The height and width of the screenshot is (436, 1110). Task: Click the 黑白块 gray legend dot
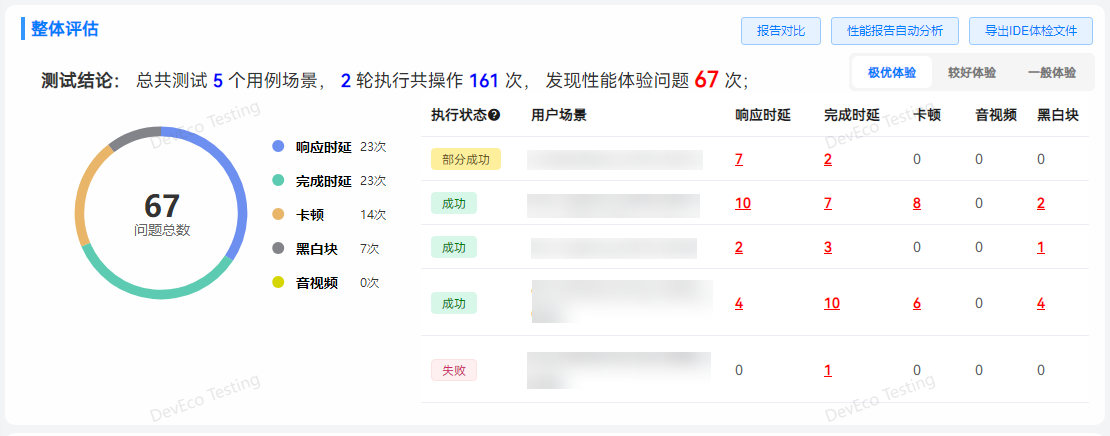[x=278, y=248]
